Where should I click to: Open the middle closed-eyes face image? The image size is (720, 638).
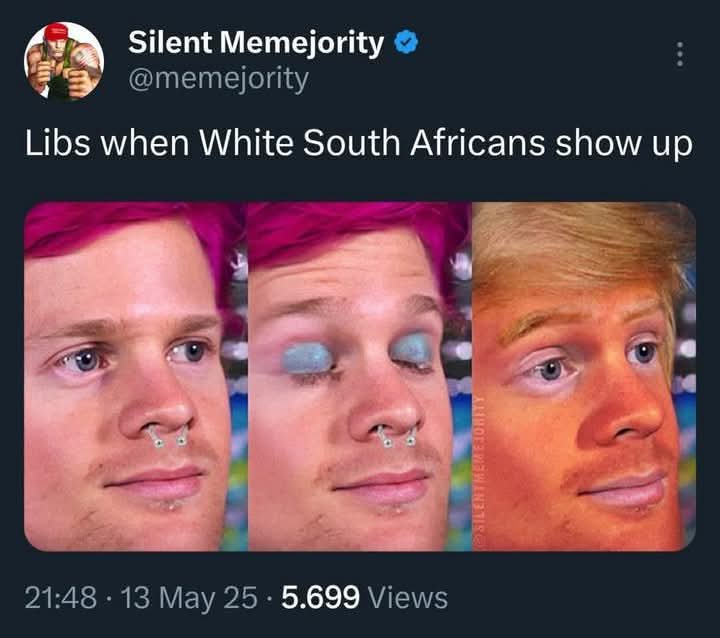click(360, 376)
